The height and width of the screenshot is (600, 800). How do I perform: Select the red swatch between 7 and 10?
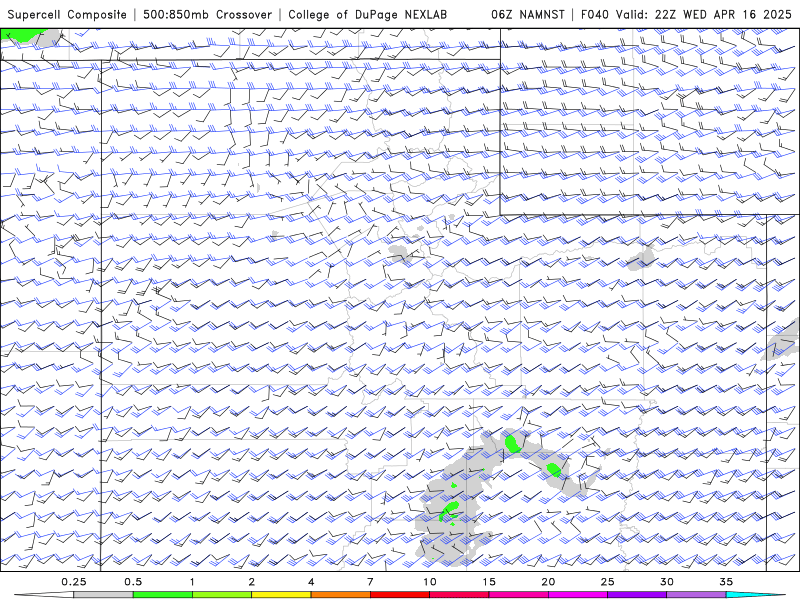point(399,595)
